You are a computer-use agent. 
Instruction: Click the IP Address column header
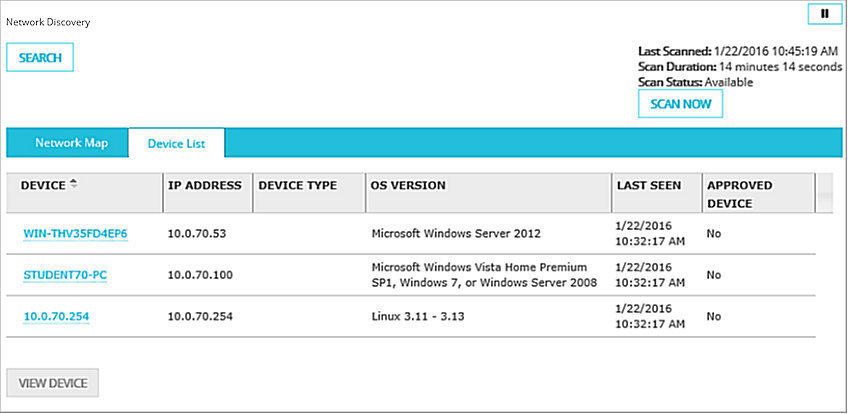point(204,186)
